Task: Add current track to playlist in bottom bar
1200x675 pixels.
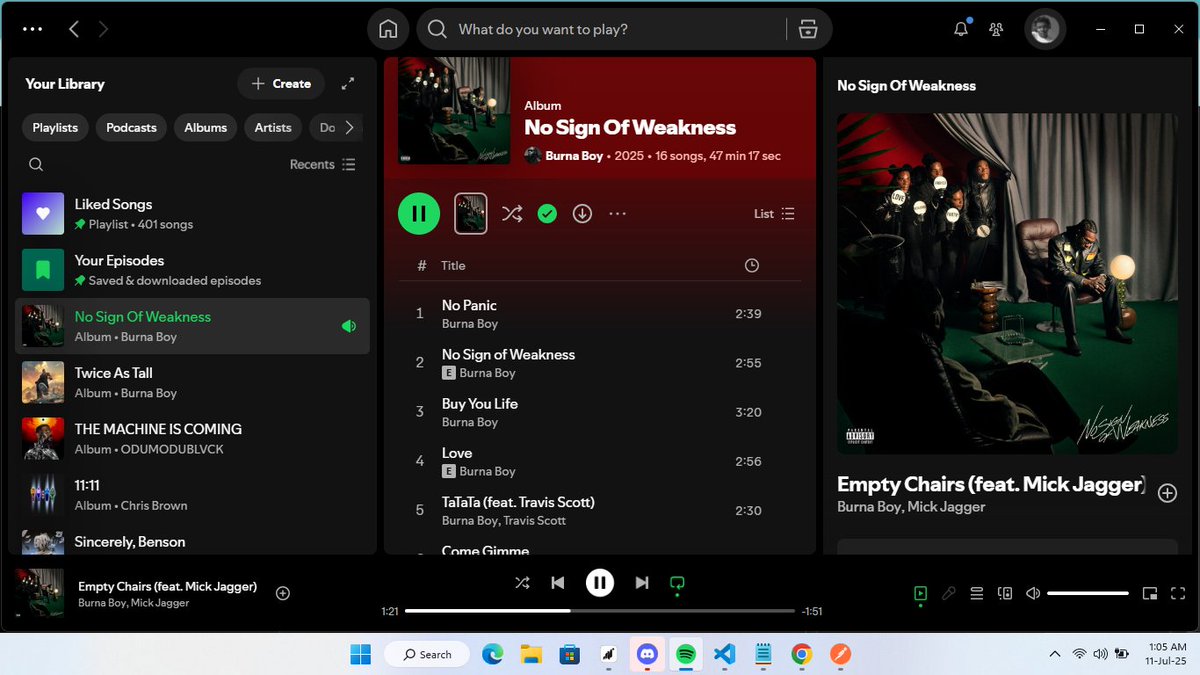Action: tap(283, 593)
